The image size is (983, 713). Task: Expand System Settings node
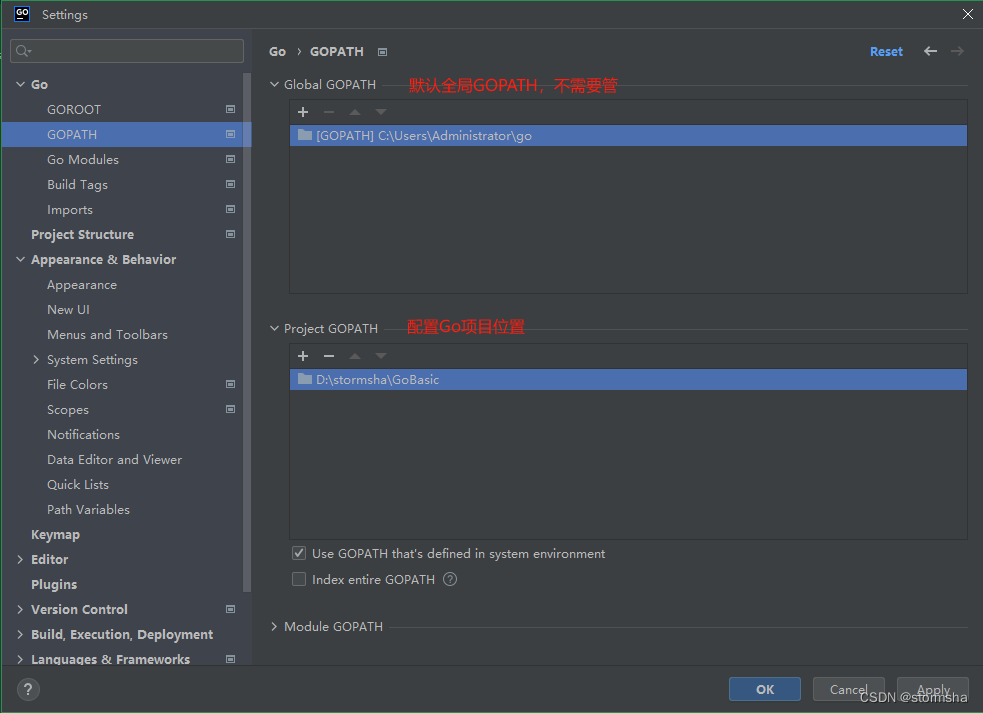pos(36,359)
